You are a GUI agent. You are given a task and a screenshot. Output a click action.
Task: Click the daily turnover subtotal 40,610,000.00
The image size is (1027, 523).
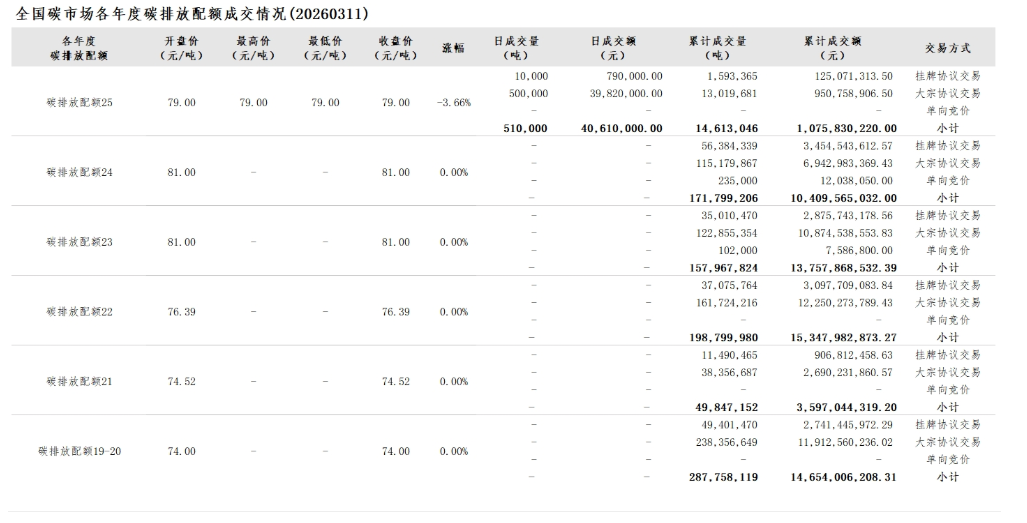coord(621,128)
